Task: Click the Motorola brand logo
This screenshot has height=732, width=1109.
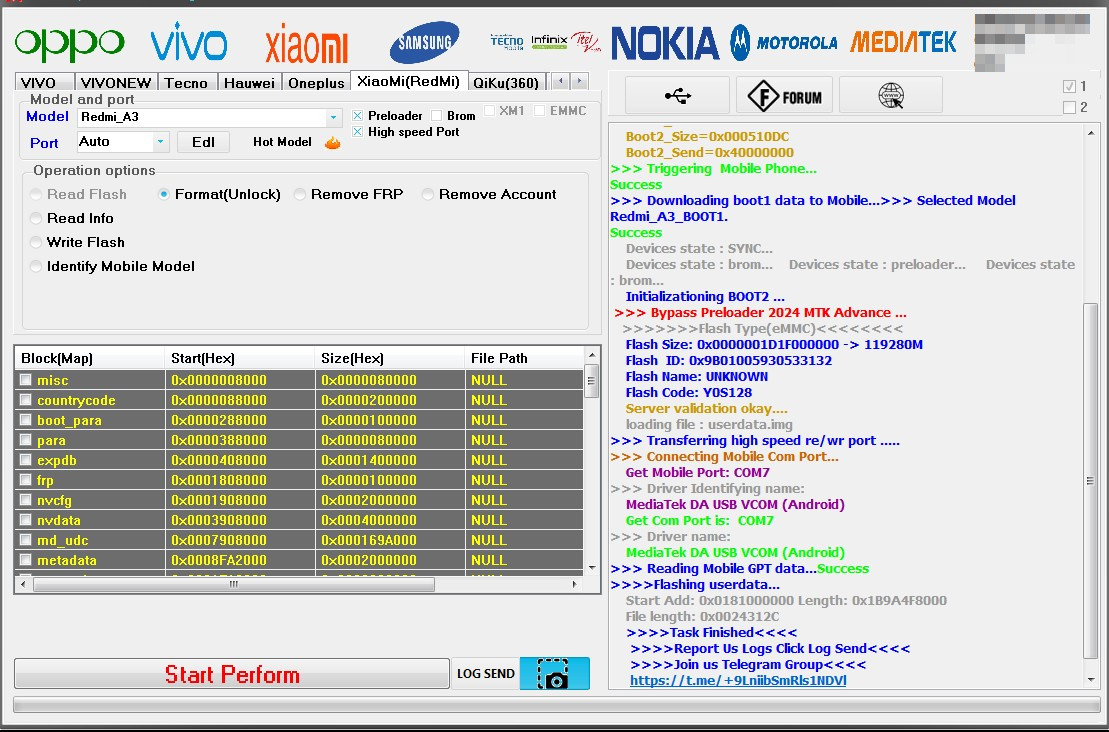Action: 784,43
